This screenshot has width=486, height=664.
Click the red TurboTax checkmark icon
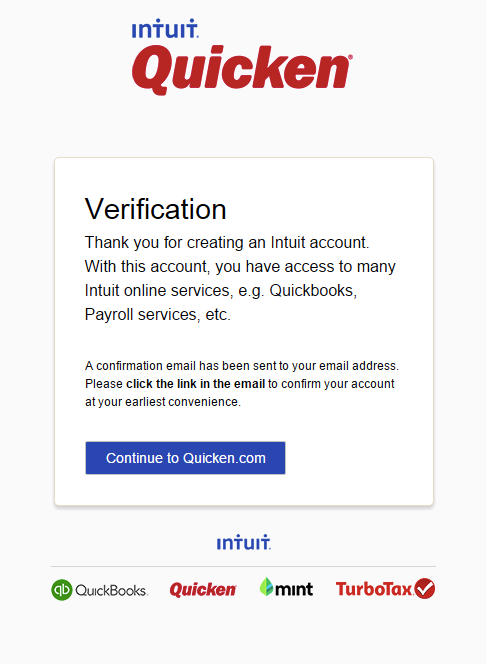[425, 588]
